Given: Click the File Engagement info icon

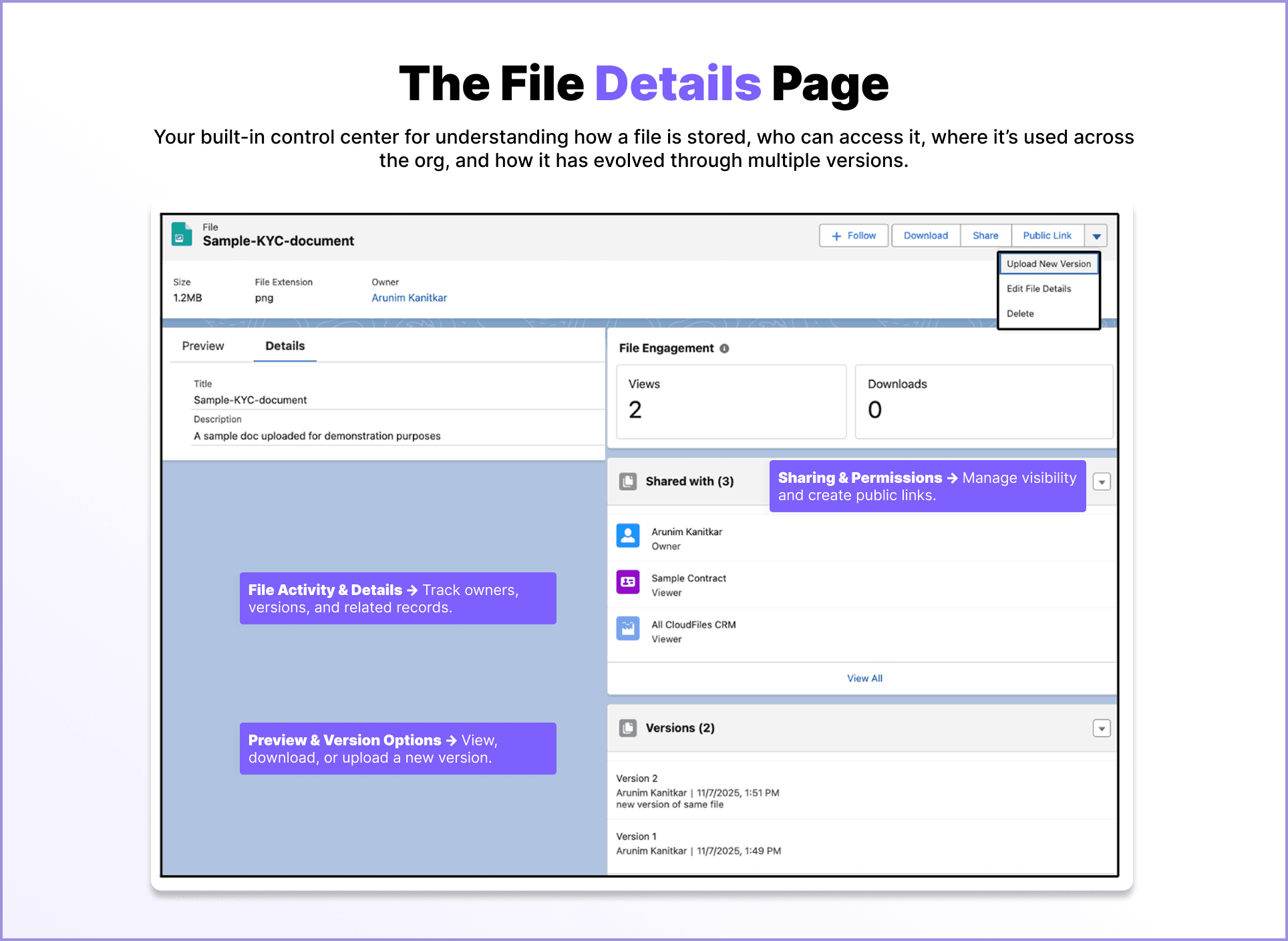Looking at the screenshot, I should tap(726, 348).
